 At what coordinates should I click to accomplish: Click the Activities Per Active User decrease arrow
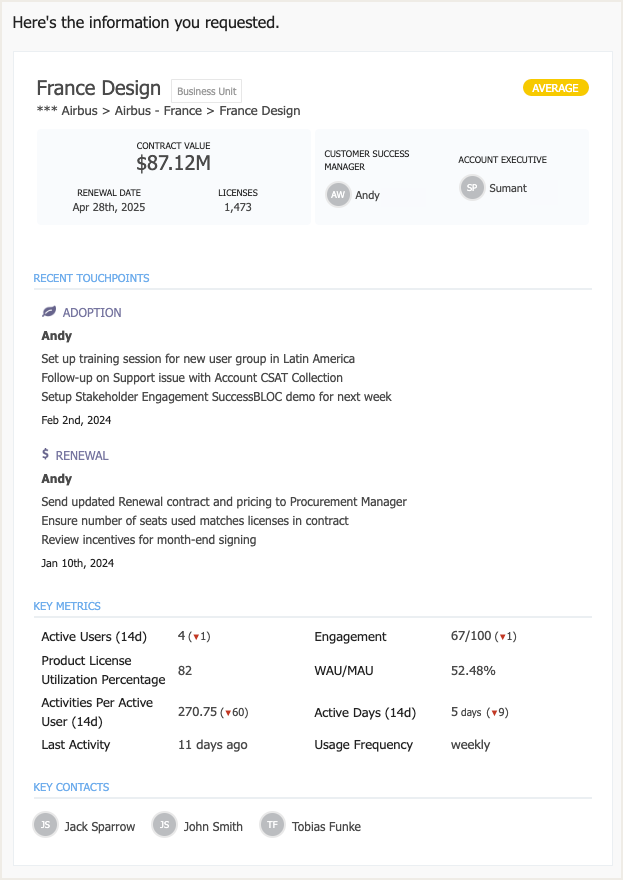point(229,713)
